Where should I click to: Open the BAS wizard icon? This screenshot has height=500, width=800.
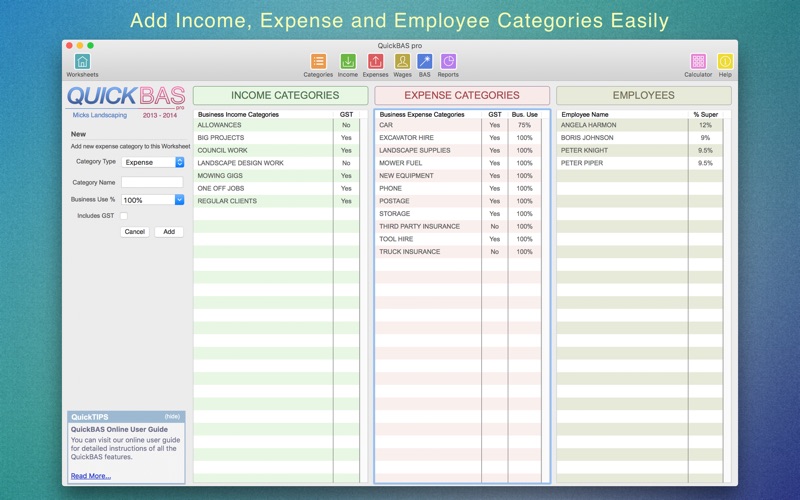pos(424,62)
